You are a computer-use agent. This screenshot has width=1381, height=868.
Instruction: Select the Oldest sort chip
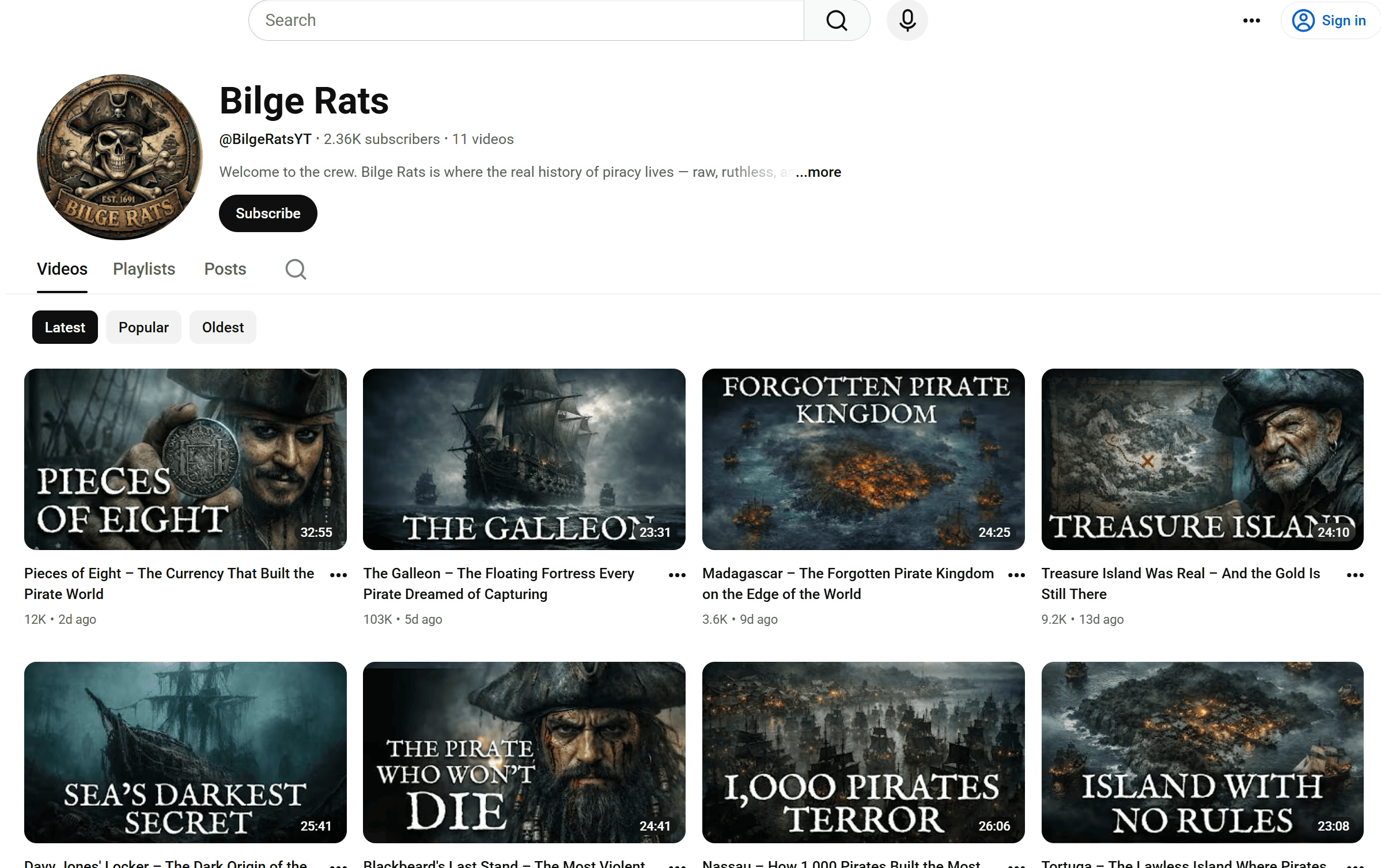pyautogui.click(x=223, y=327)
